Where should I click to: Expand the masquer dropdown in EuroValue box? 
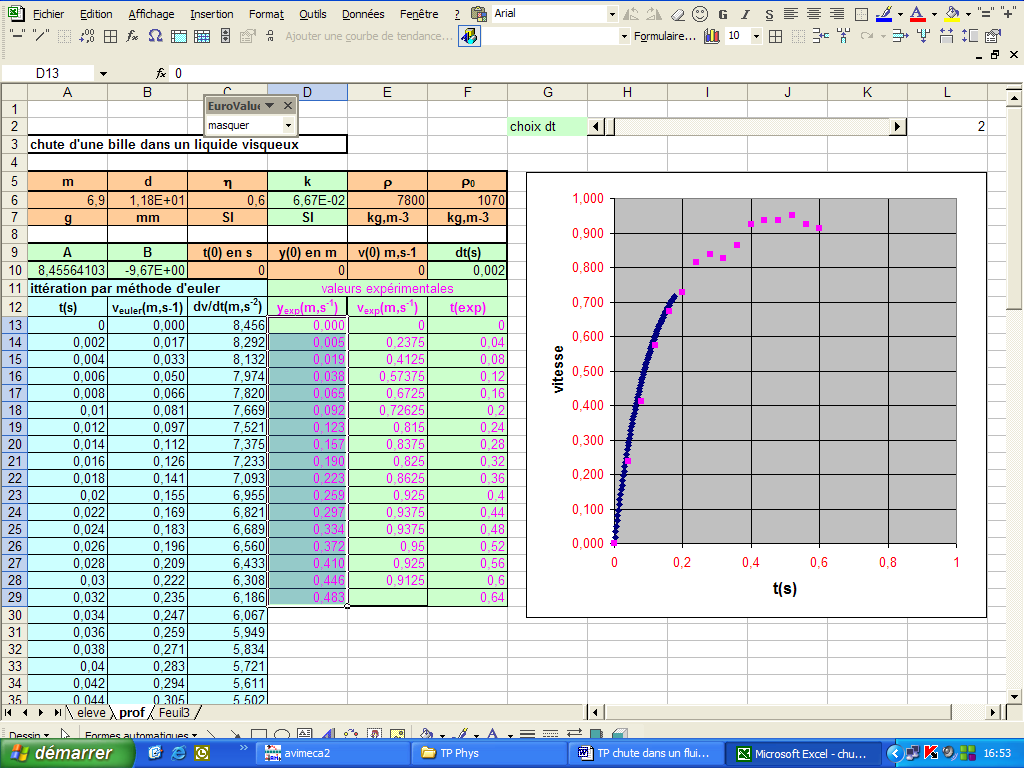(x=288, y=125)
